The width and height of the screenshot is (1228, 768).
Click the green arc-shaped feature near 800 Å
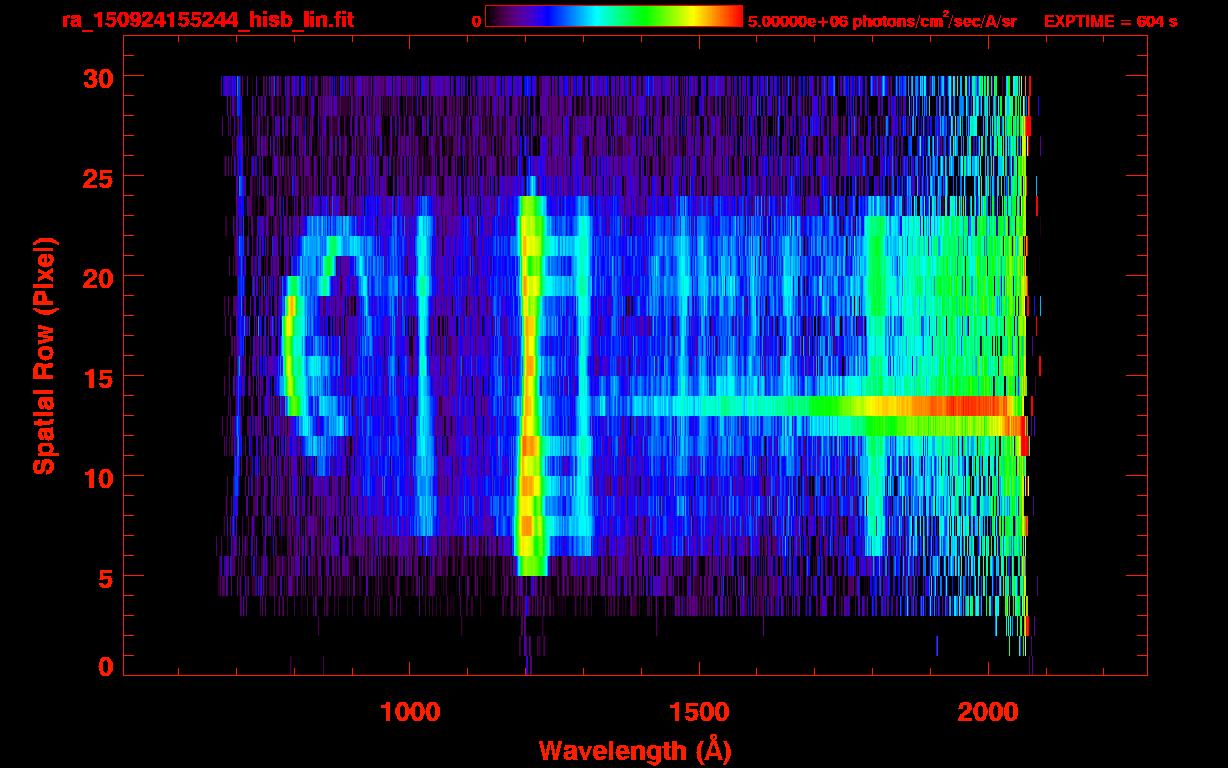pos(292,345)
